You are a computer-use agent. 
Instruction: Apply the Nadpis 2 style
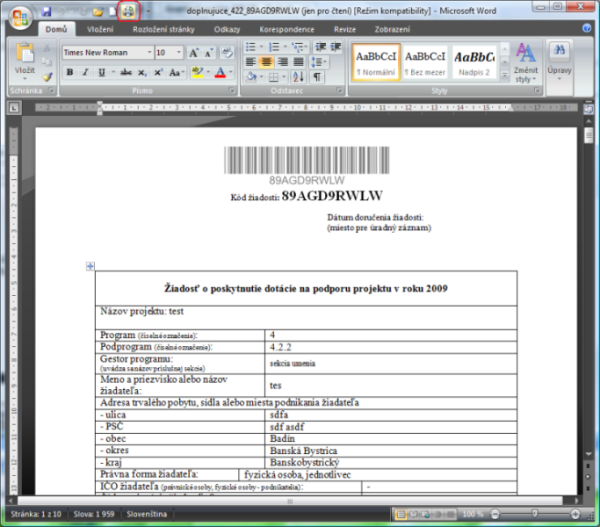(x=477, y=62)
